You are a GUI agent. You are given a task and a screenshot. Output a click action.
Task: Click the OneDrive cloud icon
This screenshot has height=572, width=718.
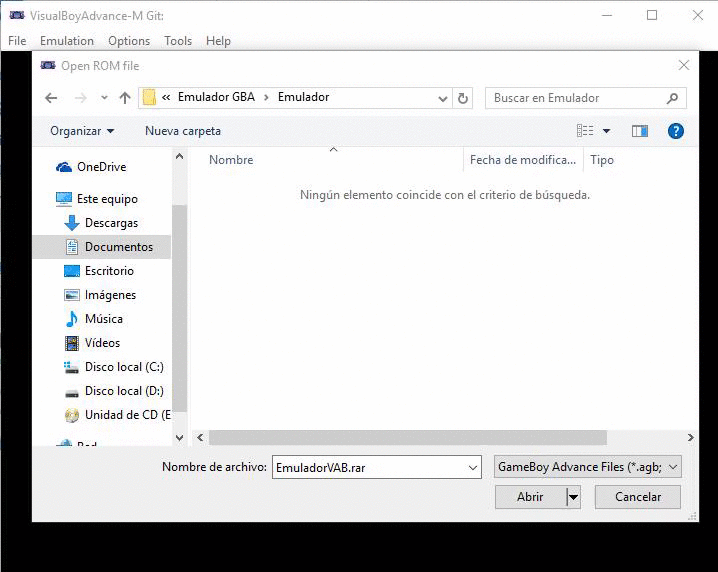pyautogui.click(x=64, y=167)
